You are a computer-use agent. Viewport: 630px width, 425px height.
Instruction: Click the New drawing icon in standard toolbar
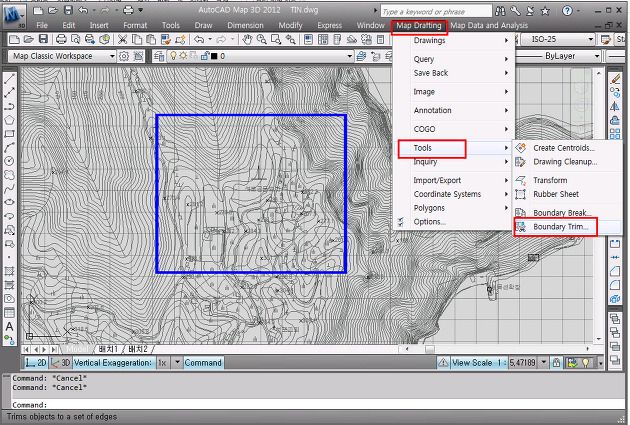tap(14, 39)
